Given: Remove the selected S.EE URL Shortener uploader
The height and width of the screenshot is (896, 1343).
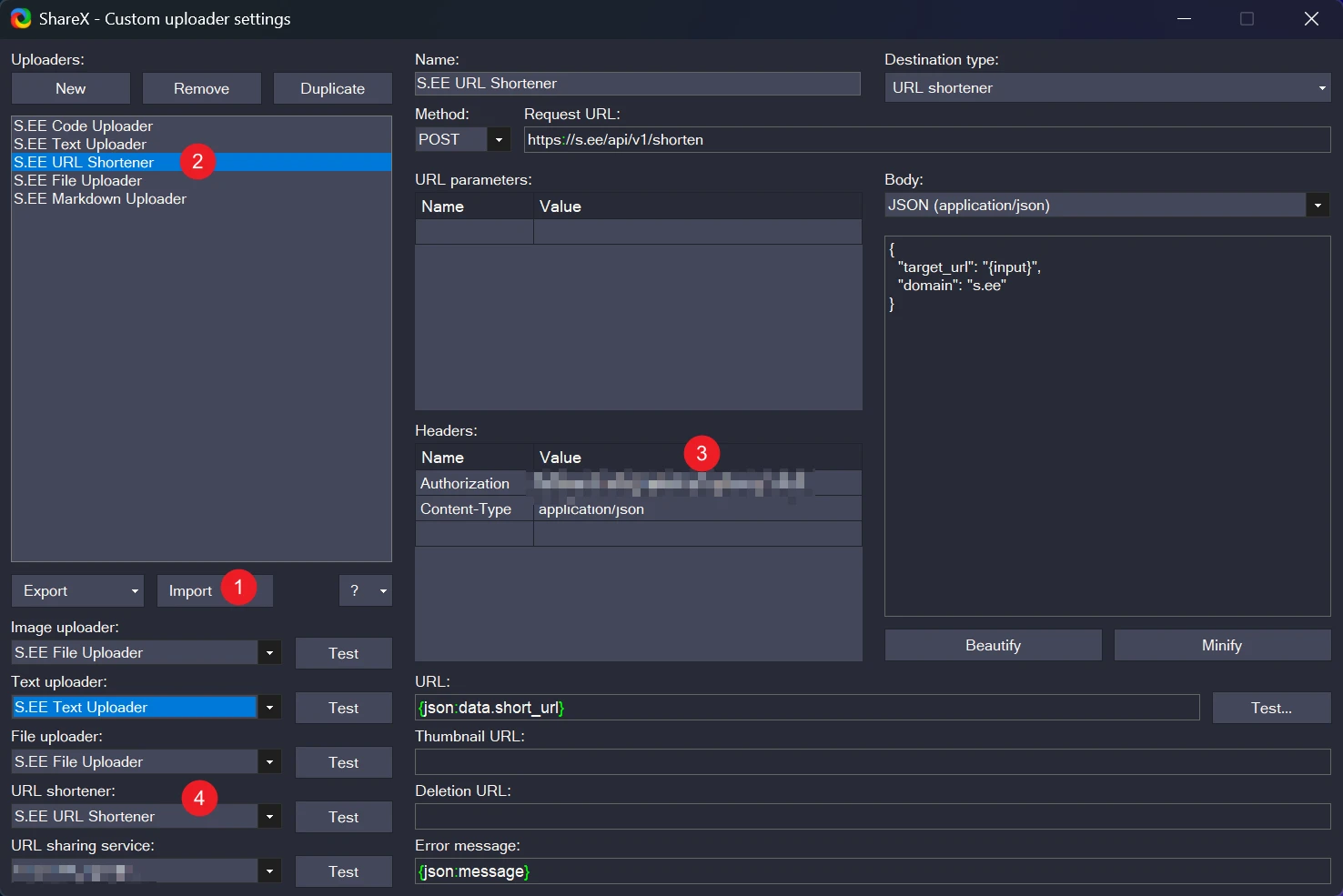Looking at the screenshot, I should [201, 87].
